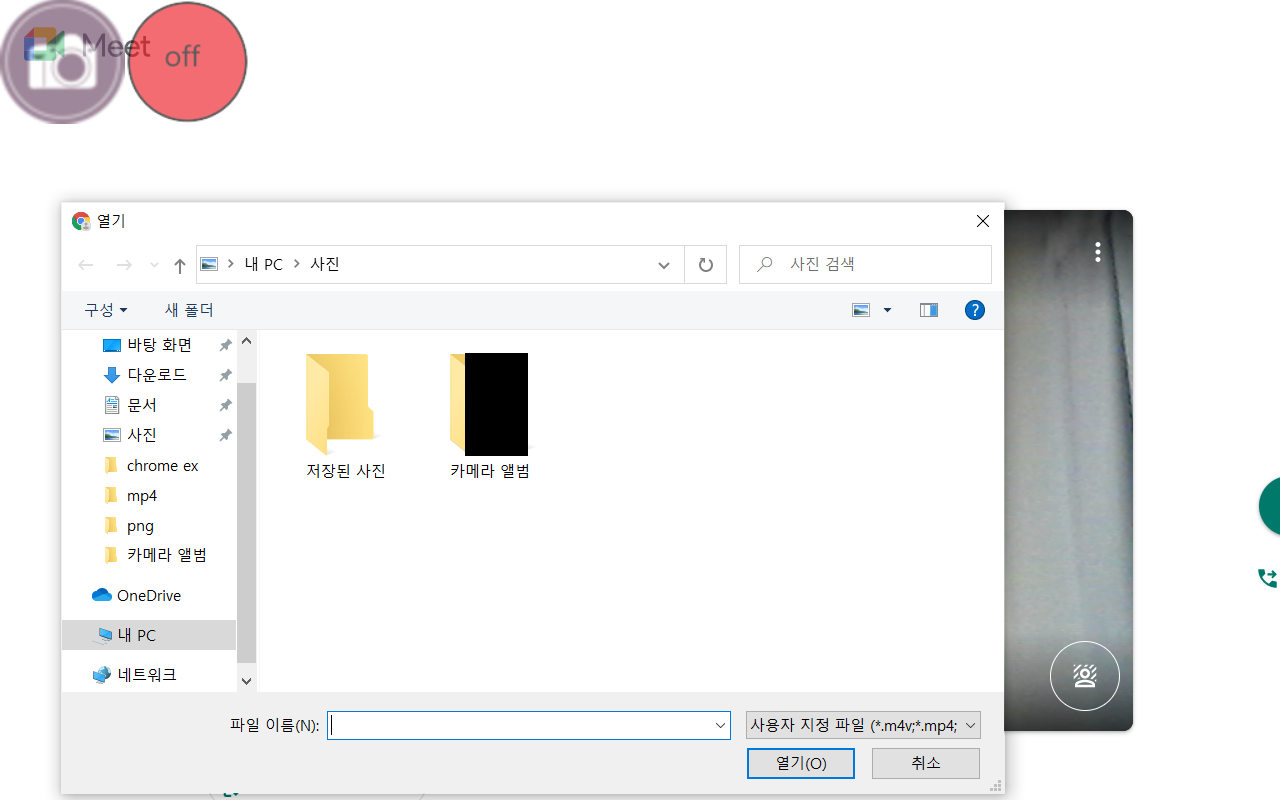Change the view layout icon
Image resolution: width=1280 pixels, height=800 pixels.
point(861,310)
